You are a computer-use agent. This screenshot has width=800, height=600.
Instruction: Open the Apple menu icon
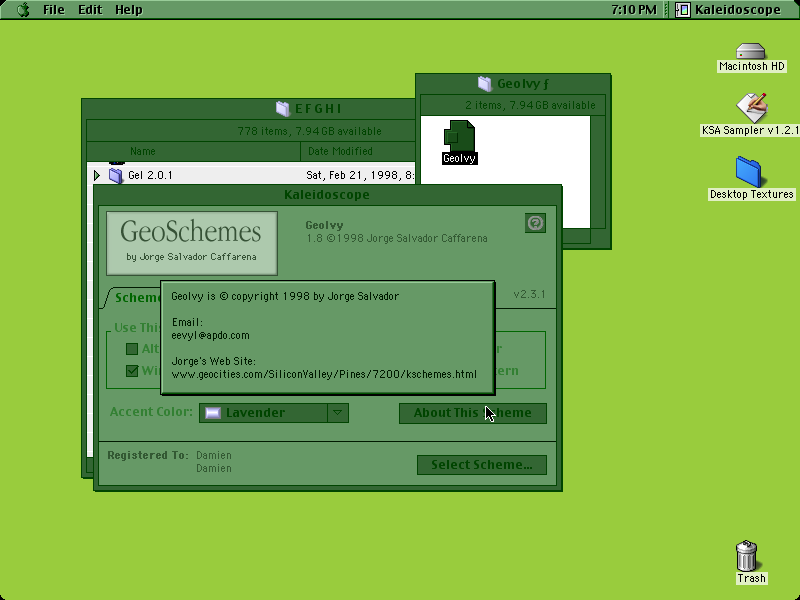23,10
